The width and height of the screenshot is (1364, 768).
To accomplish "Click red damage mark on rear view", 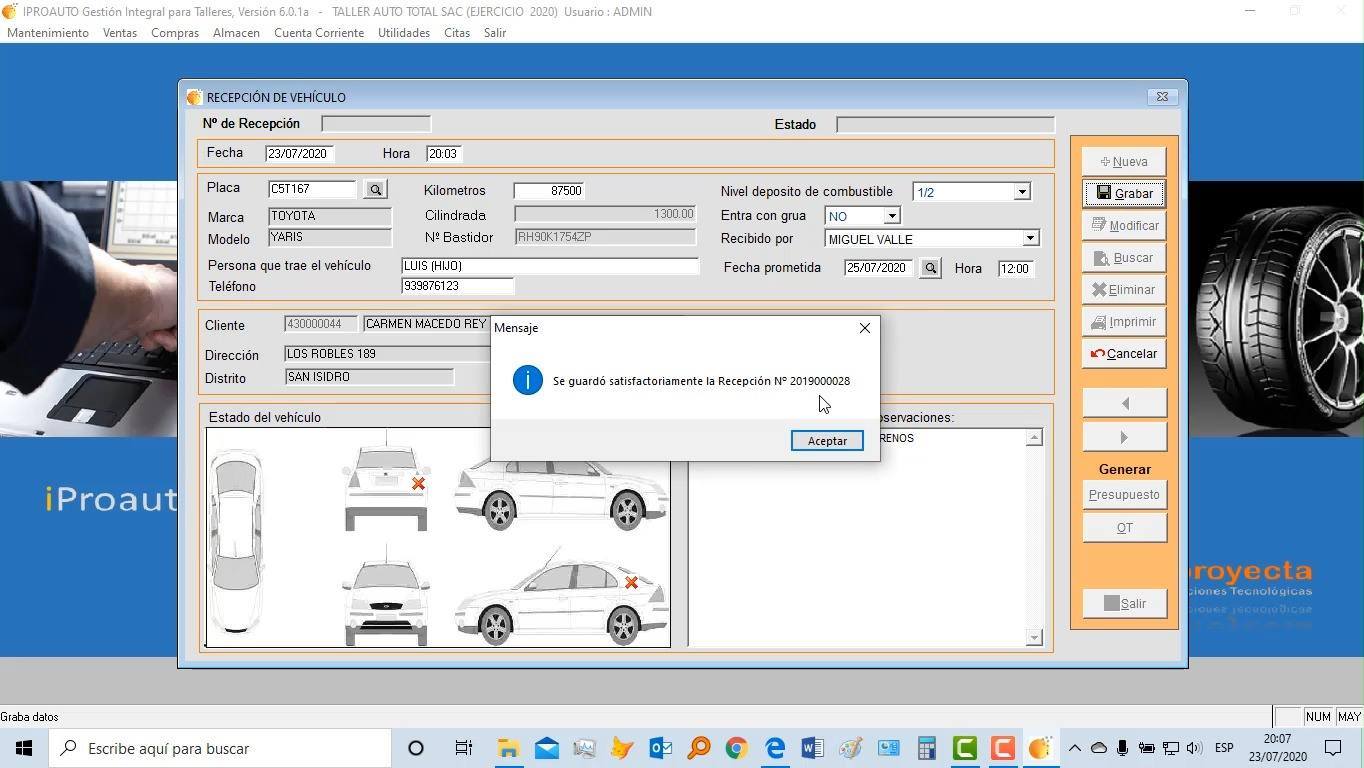I will [418, 483].
